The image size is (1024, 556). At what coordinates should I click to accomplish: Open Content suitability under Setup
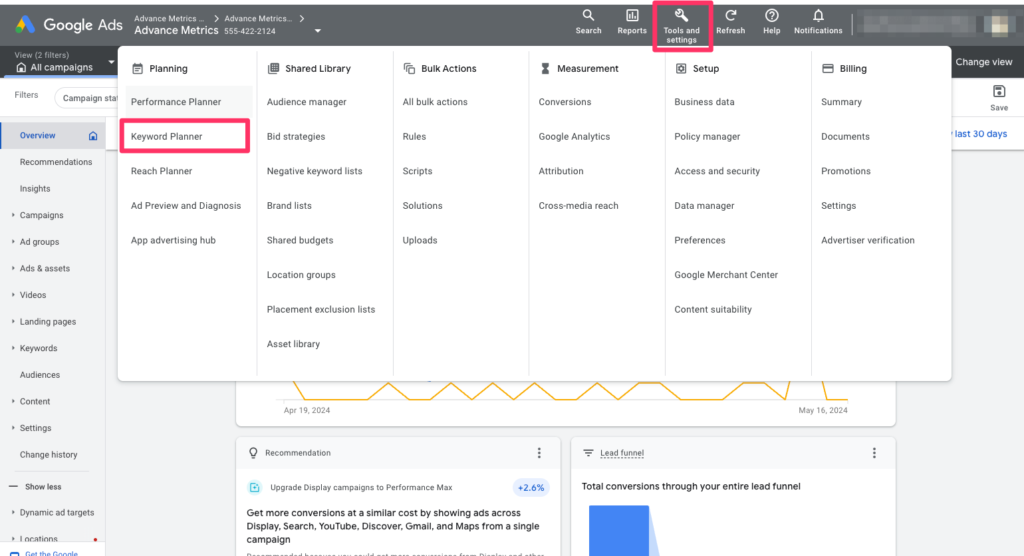(x=712, y=310)
